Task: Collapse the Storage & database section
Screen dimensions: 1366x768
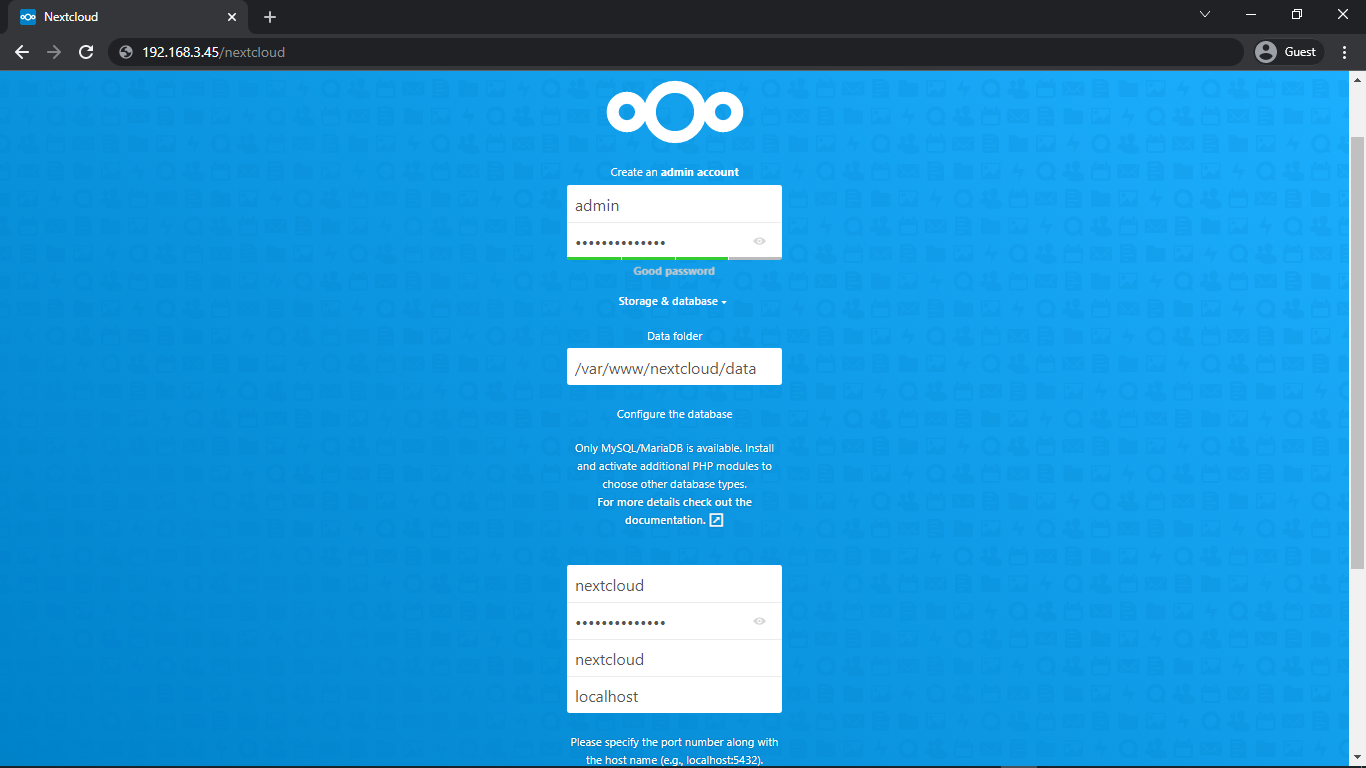Action: click(672, 301)
